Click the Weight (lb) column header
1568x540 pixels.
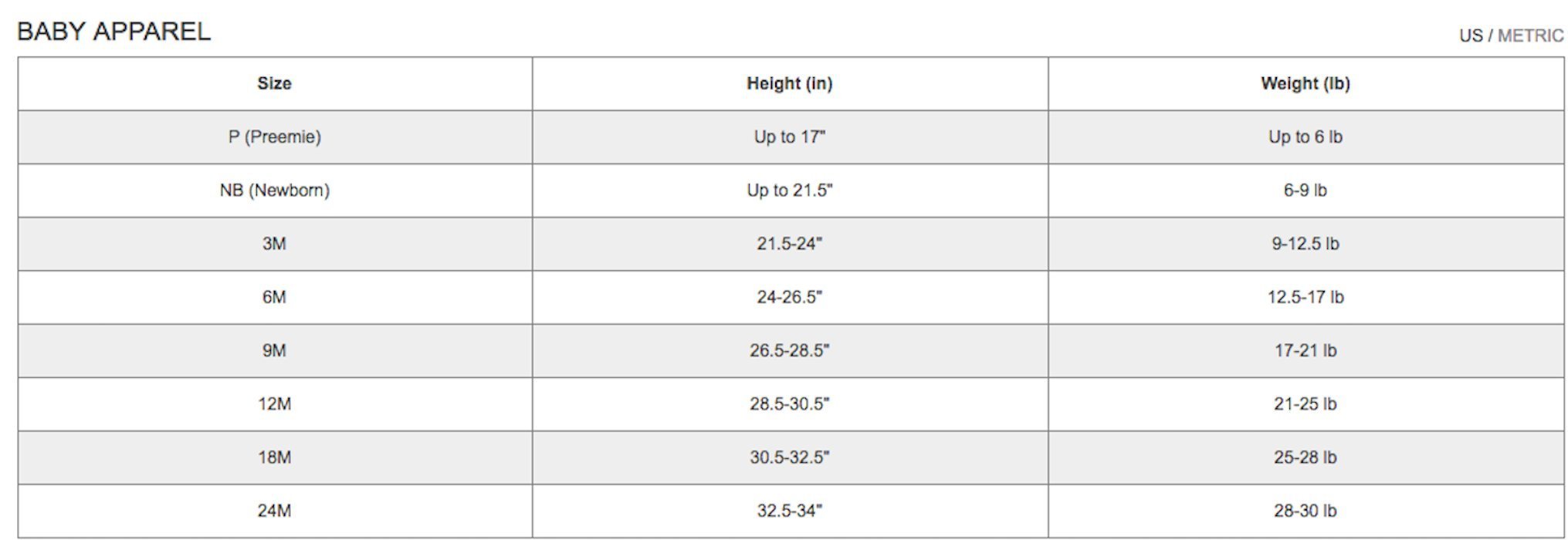tap(1305, 83)
